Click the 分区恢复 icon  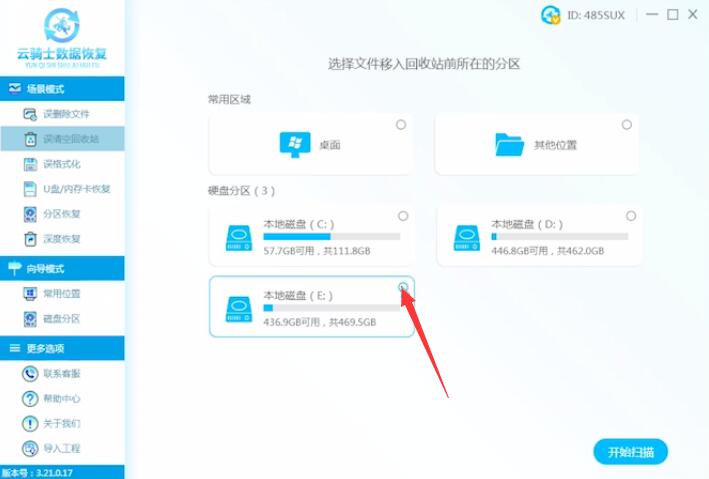30,214
